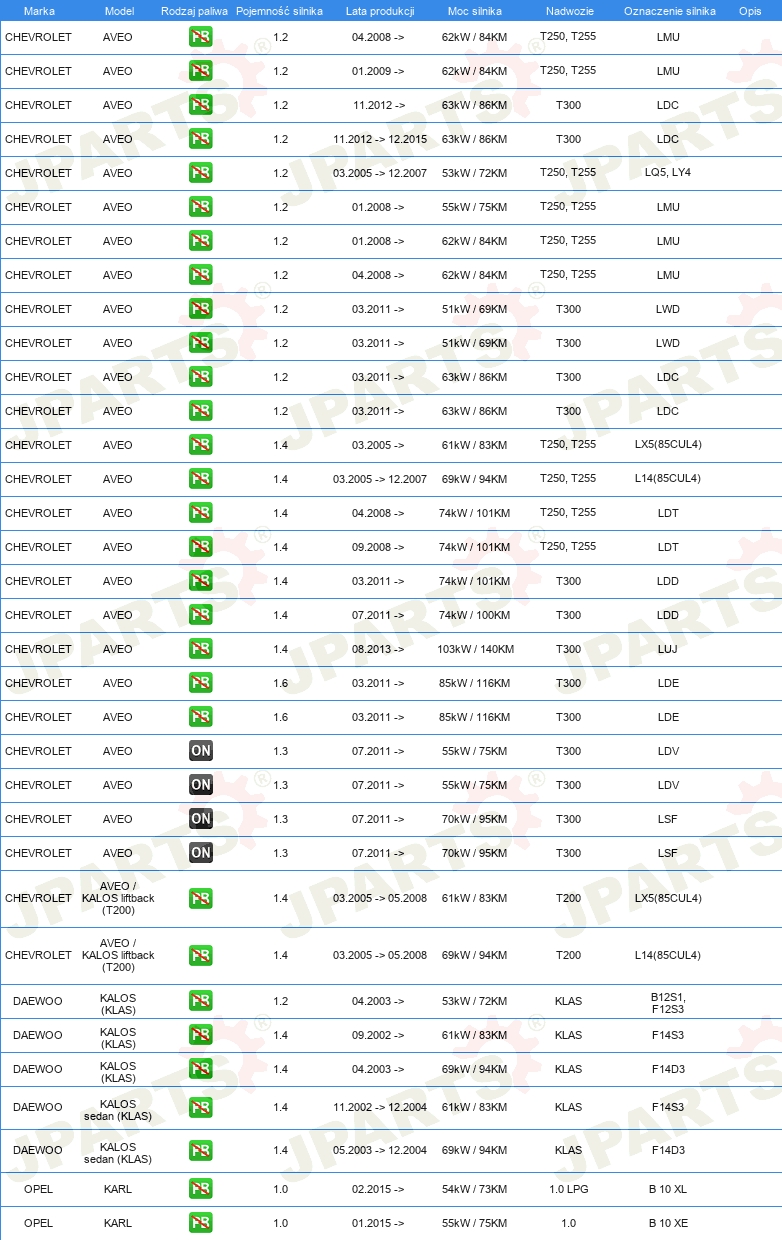Select body type 1.0 LPG

(568, 1189)
